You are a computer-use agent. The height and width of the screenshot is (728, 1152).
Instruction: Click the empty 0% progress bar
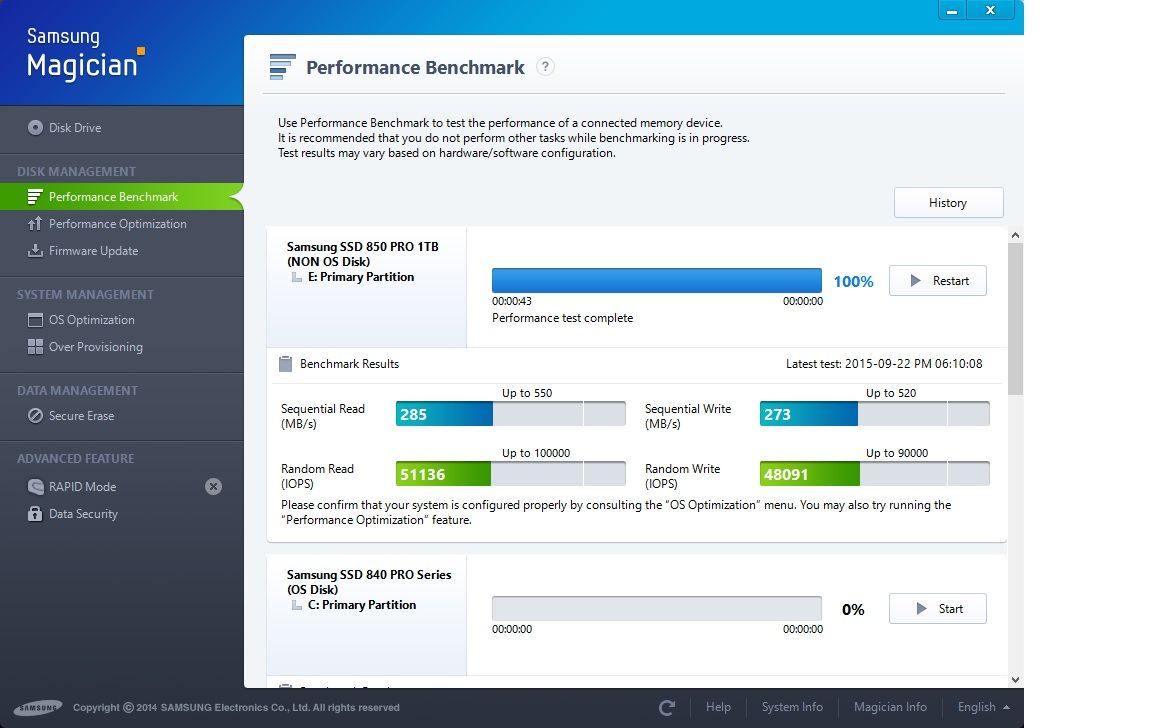click(x=657, y=608)
